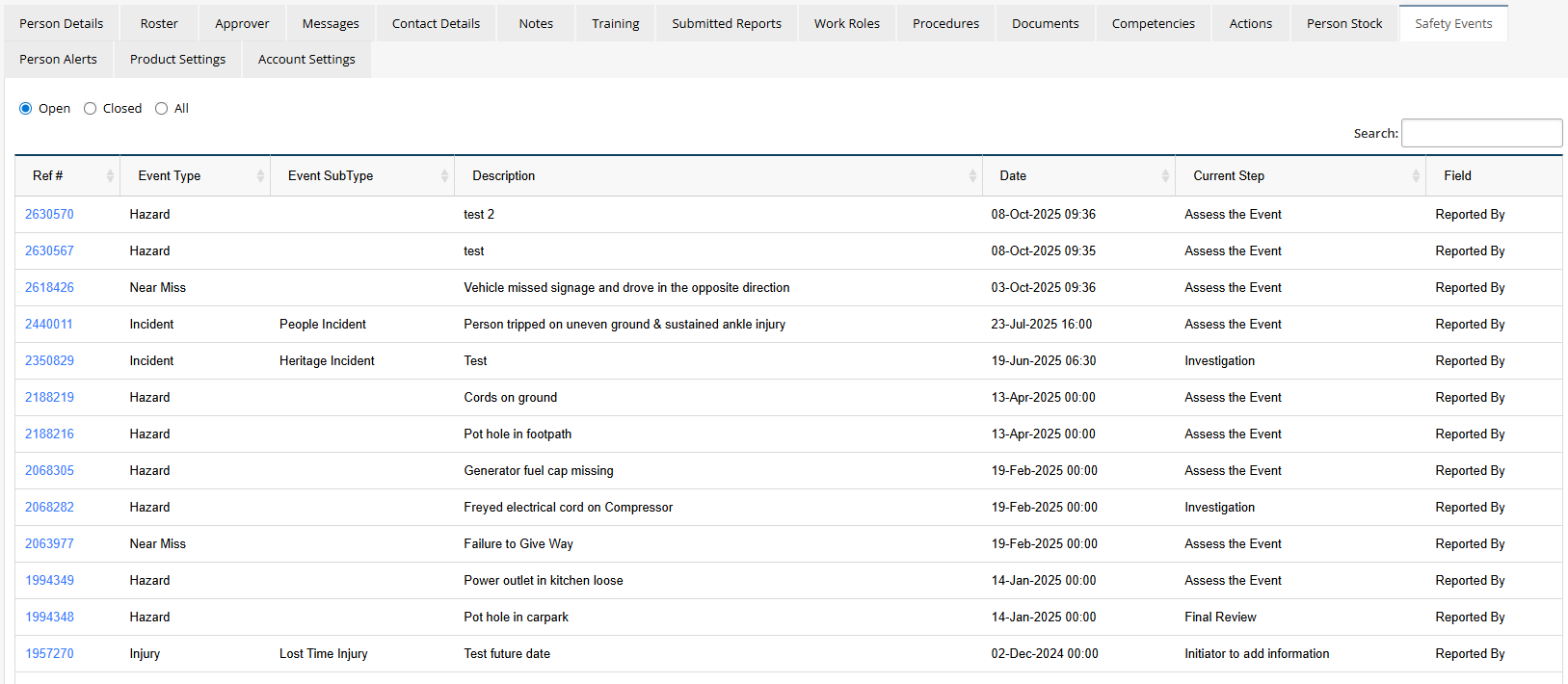Select the Closed events filter
The height and width of the screenshot is (684, 1568).
tap(91, 109)
